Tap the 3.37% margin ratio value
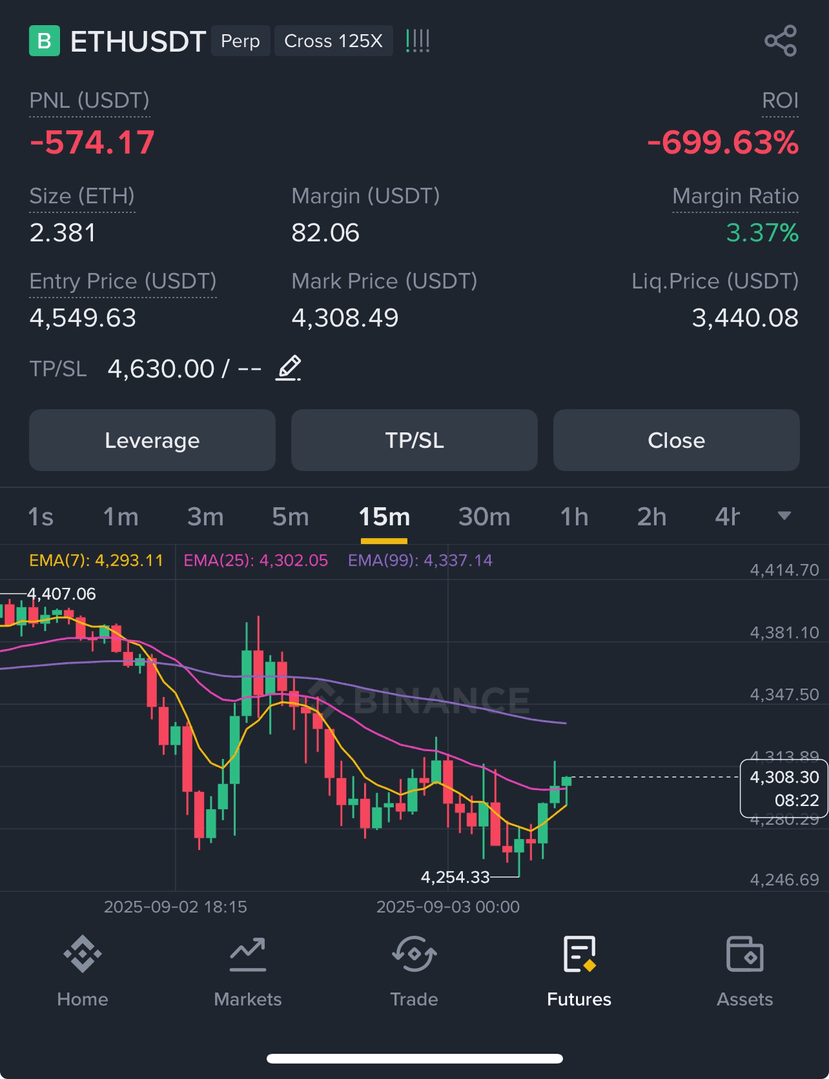The width and height of the screenshot is (829, 1079). click(762, 233)
